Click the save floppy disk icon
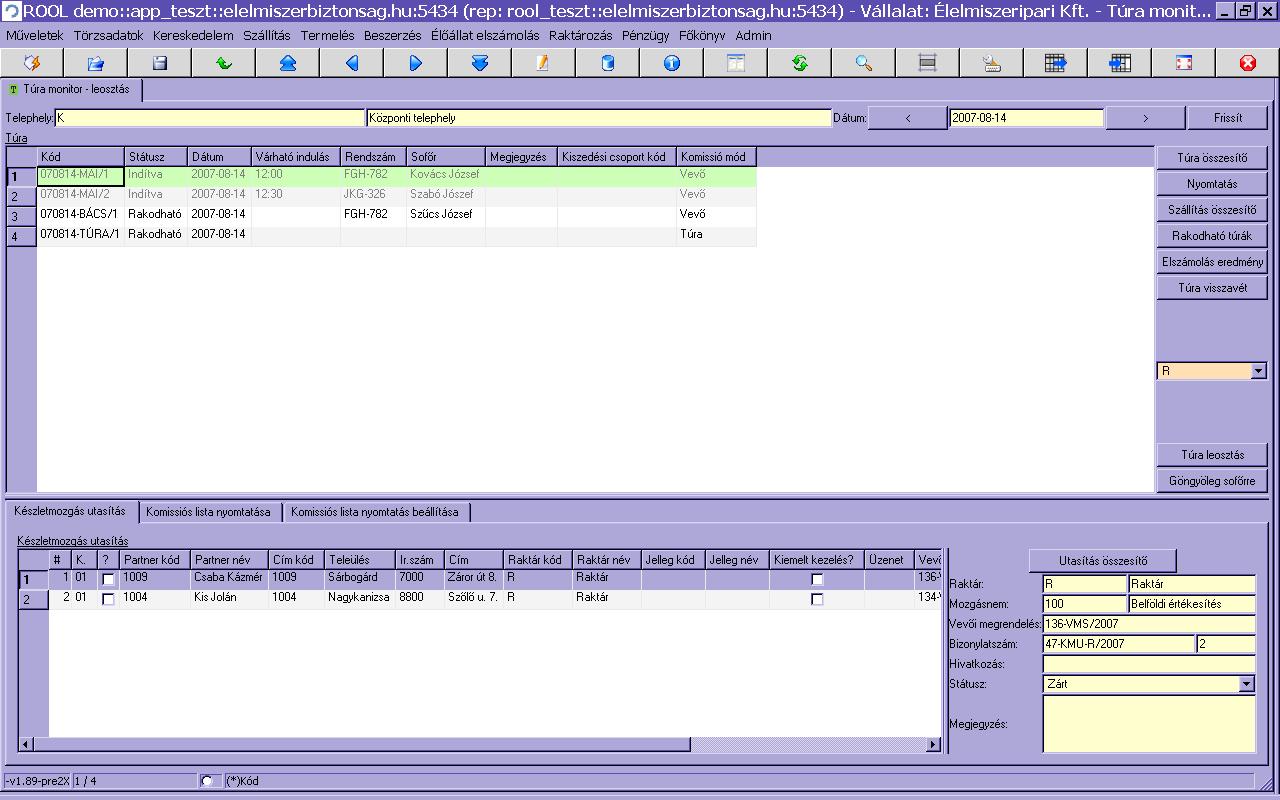The height and width of the screenshot is (800, 1280). pos(160,63)
